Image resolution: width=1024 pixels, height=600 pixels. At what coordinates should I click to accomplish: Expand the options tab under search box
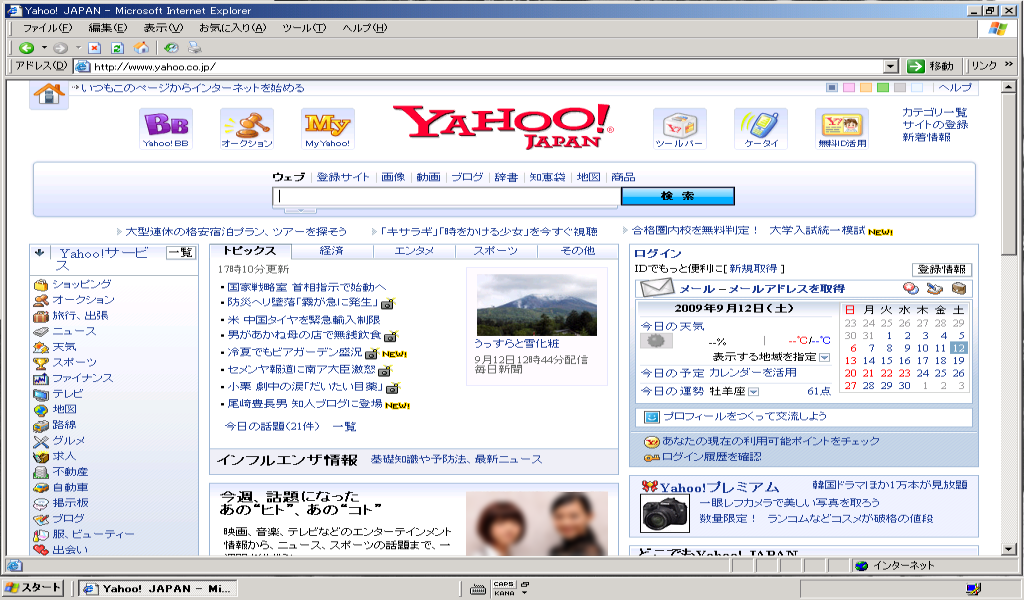click(300, 210)
